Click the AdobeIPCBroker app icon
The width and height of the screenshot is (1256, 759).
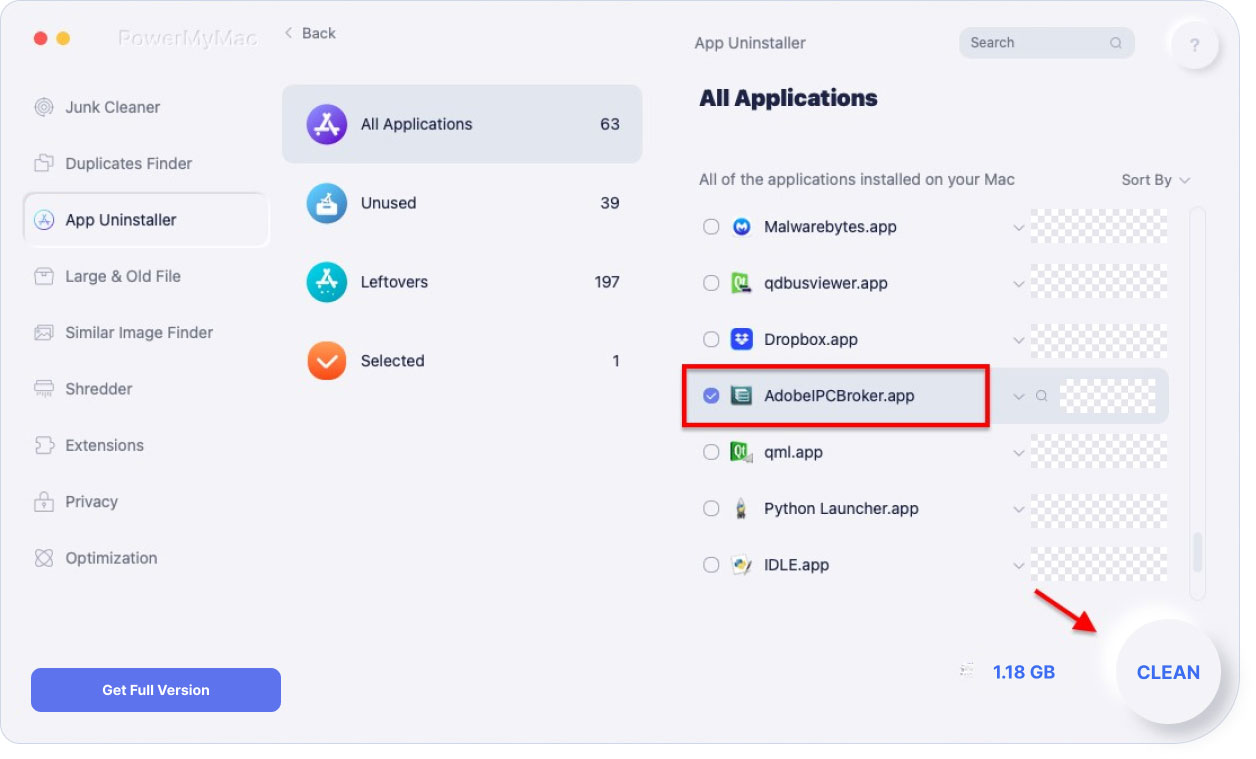(x=741, y=396)
